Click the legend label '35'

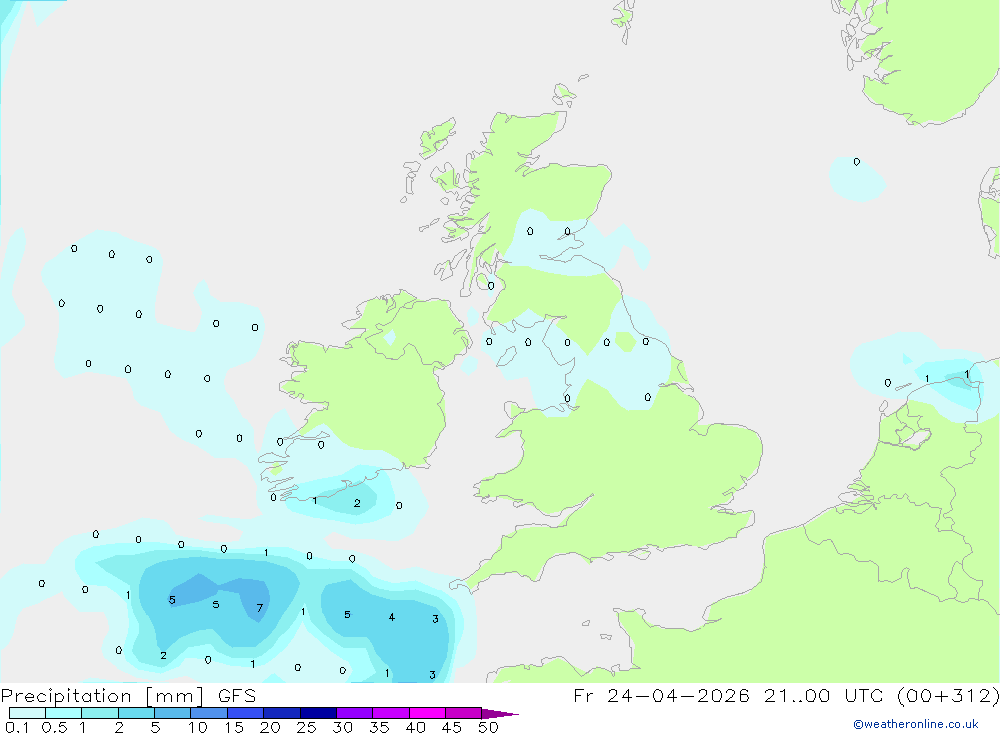[x=379, y=727]
